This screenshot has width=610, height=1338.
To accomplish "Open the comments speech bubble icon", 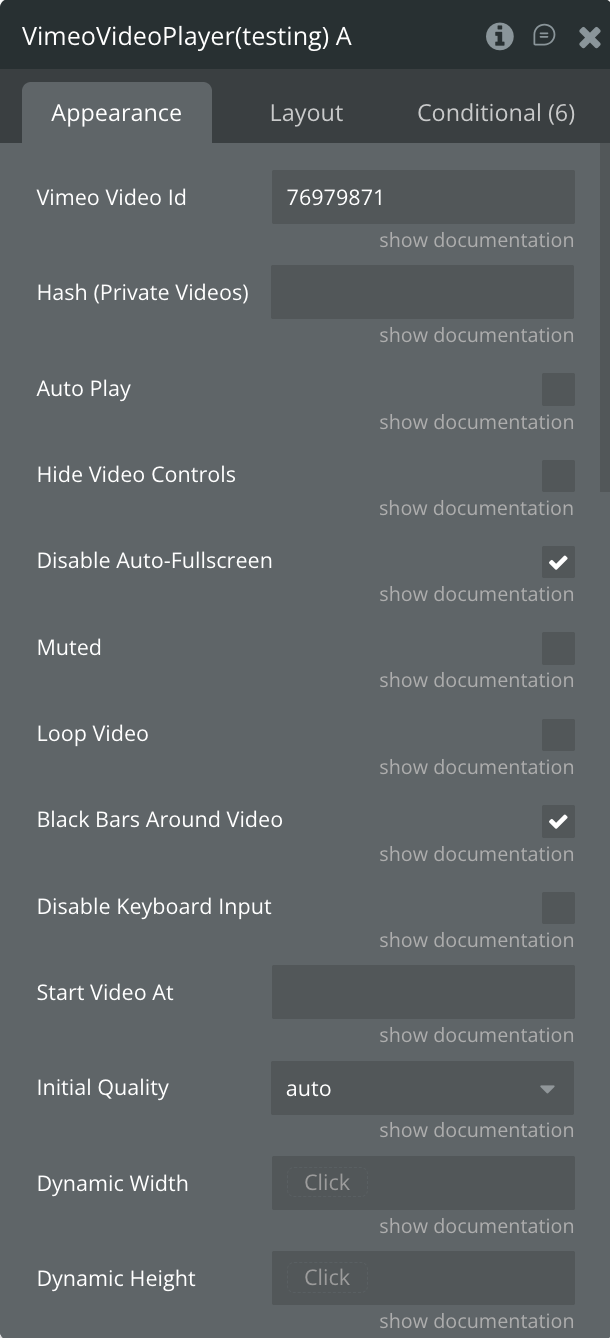I will [x=544, y=37].
